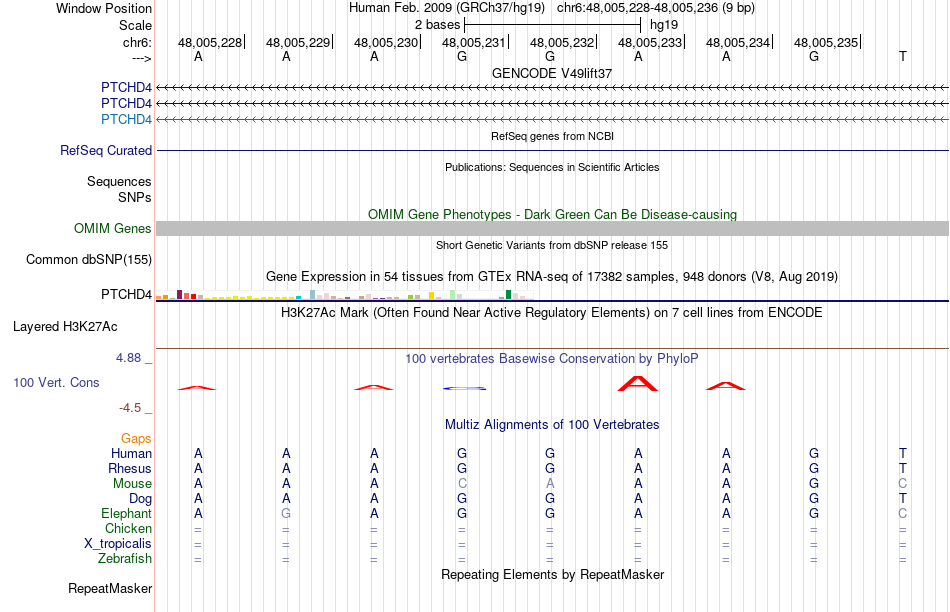Click the '--->' strand direction arrow label
The image size is (950, 612).
pyautogui.click(x=142, y=58)
